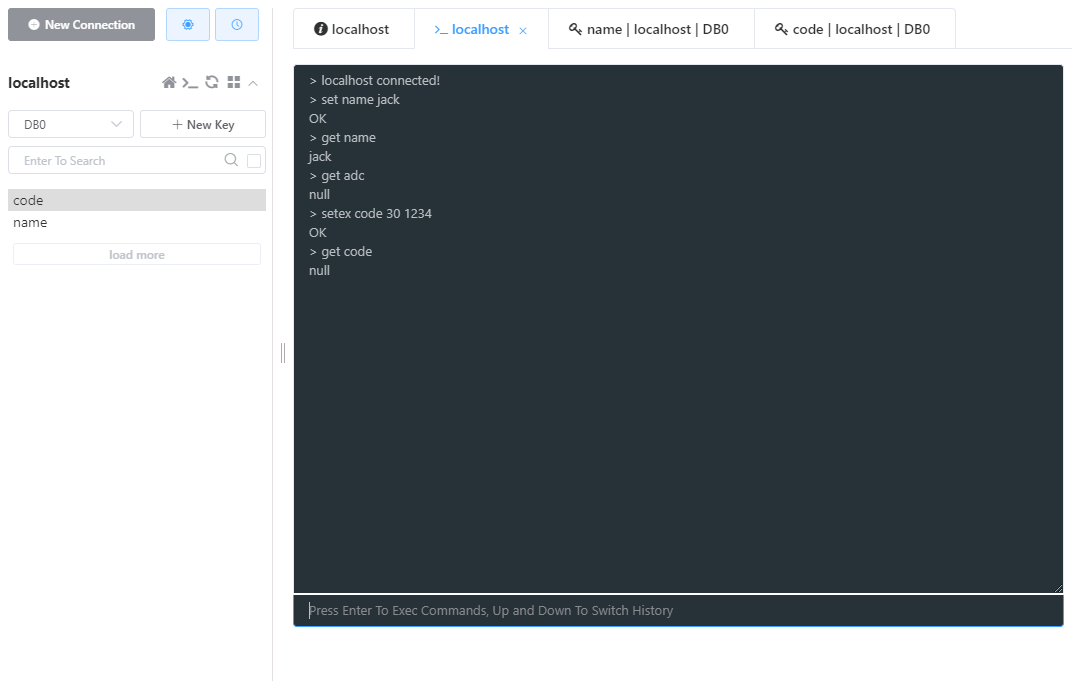
Task: Click the New Connection button
Action: point(82,25)
